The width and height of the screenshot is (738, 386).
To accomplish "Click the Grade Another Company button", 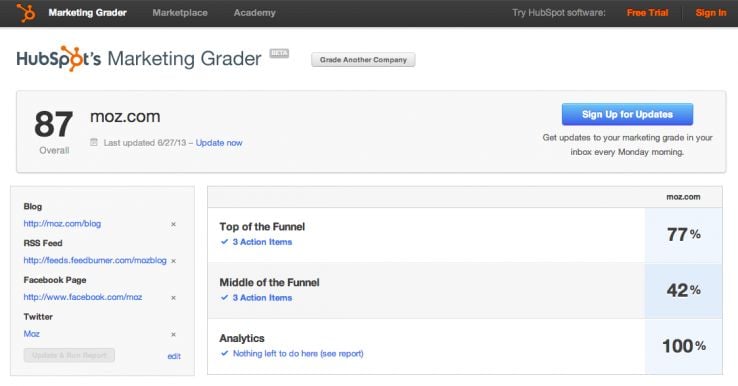I will point(363,60).
